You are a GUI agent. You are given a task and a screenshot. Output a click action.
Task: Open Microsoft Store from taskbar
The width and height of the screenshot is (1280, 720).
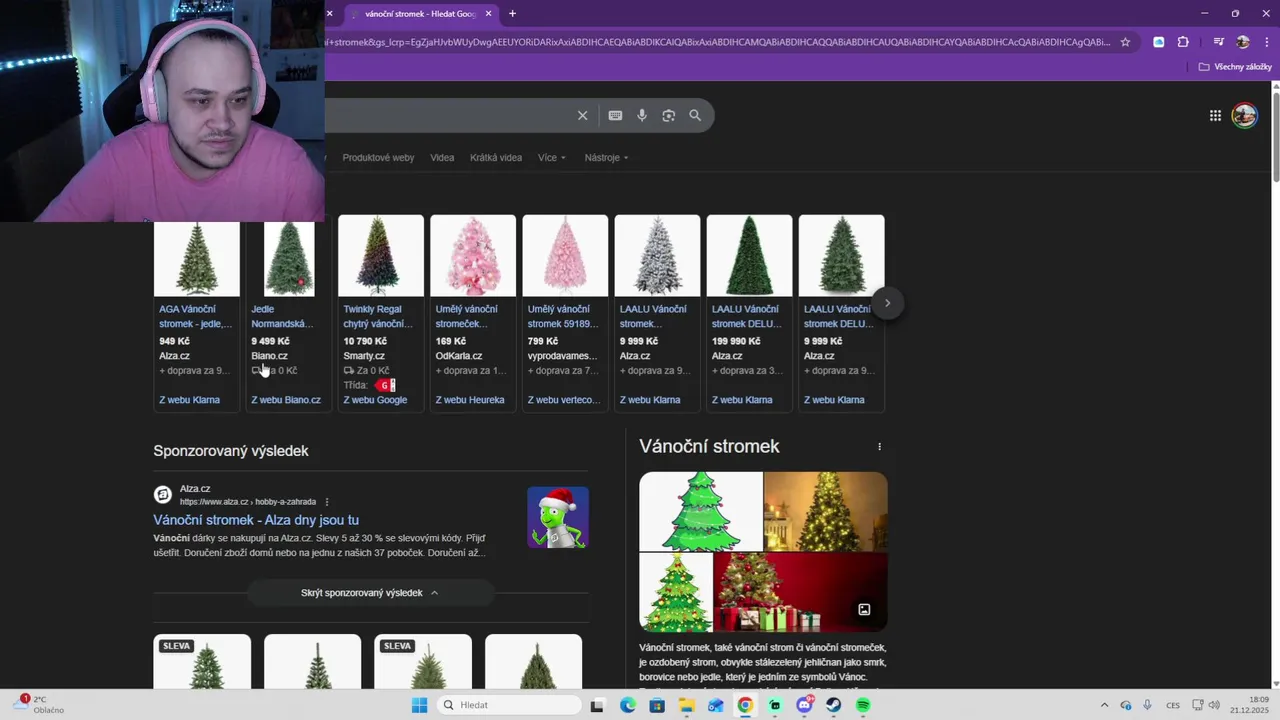point(657,705)
